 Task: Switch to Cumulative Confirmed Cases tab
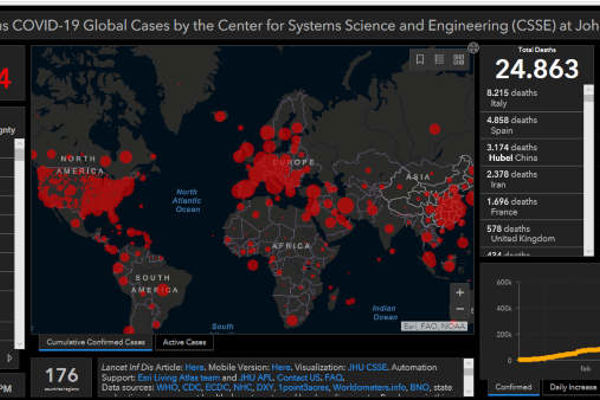(95, 343)
